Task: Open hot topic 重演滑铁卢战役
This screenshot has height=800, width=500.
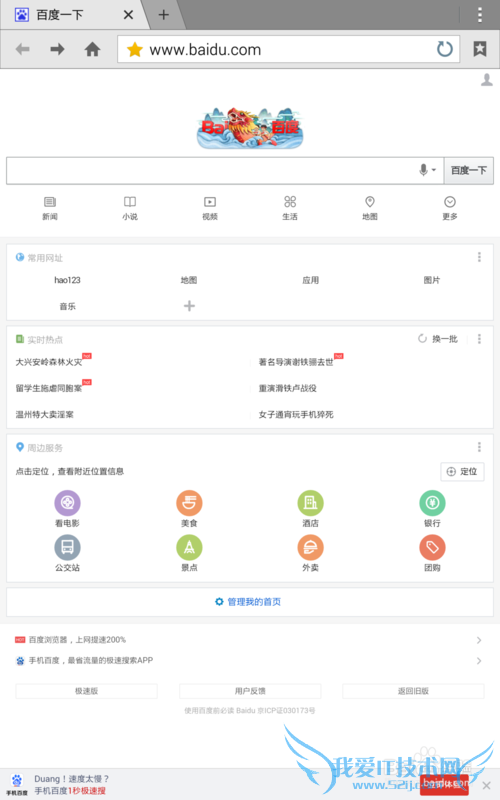Action: coord(288,388)
